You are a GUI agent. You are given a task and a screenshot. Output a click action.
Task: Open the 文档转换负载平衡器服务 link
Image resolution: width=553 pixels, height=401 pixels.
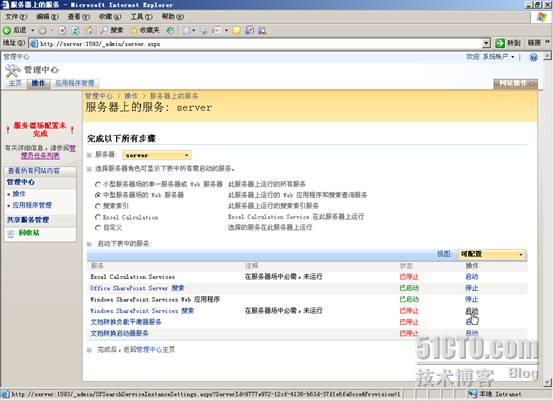tap(126, 322)
